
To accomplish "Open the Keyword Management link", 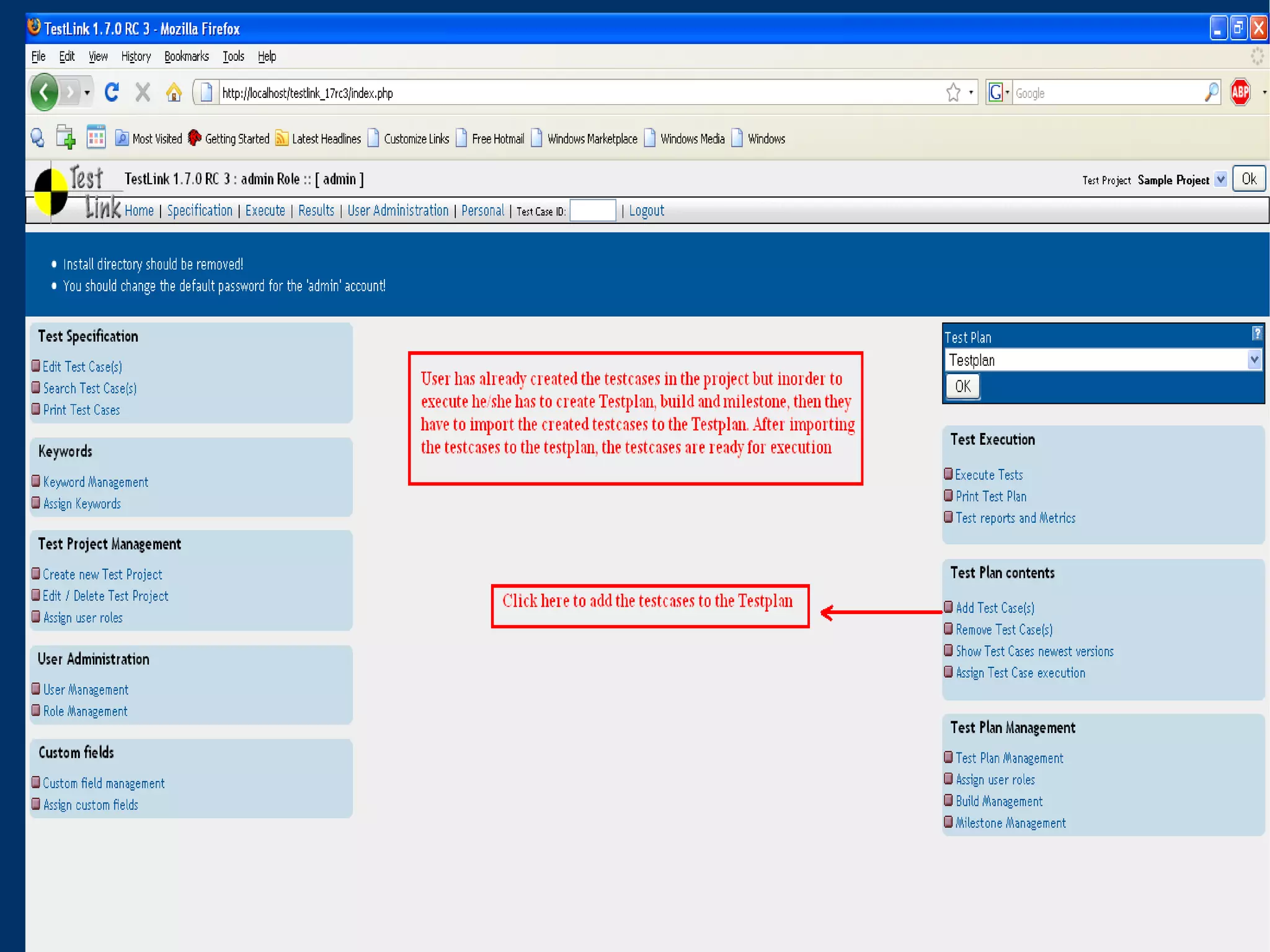I will pyautogui.click(x=95, y=482).
